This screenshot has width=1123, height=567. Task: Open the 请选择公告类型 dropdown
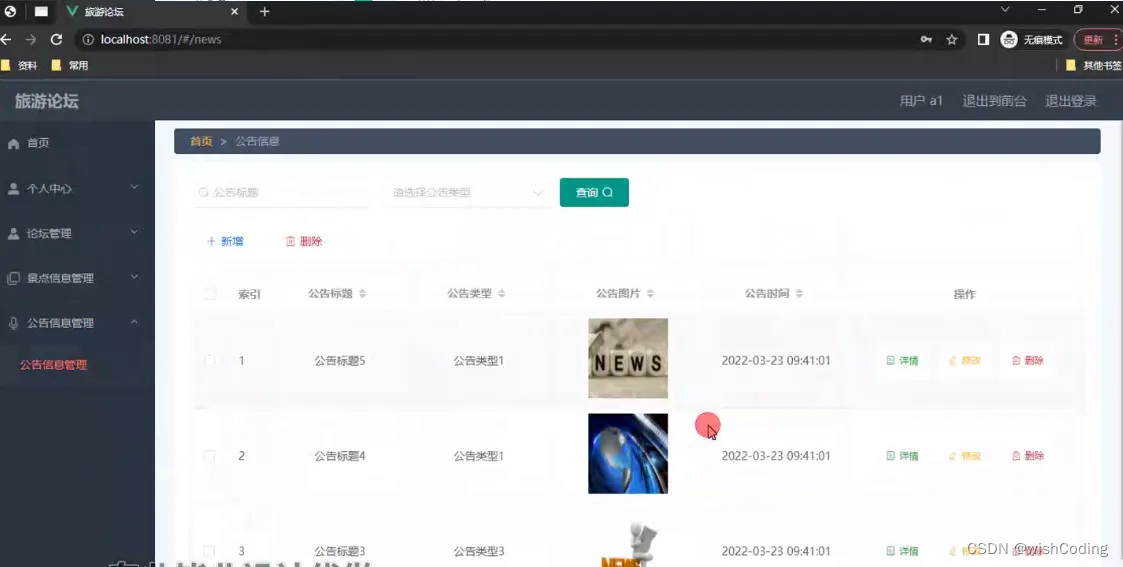pyautogui.click(x=467, y=192)
